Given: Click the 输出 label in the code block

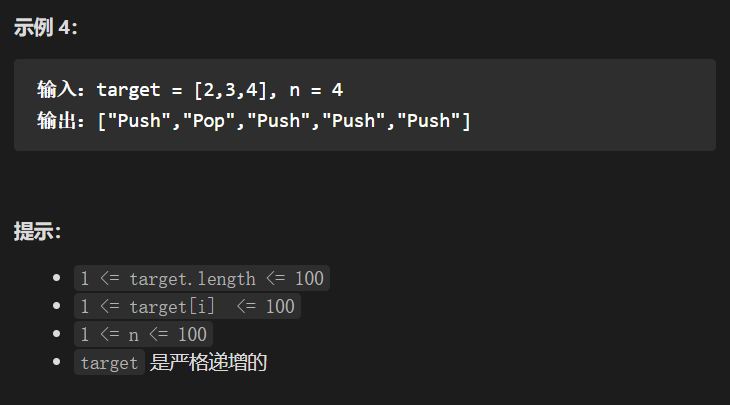Looking at the screenshot, I should pyautogui.click(x=55, y=121).
